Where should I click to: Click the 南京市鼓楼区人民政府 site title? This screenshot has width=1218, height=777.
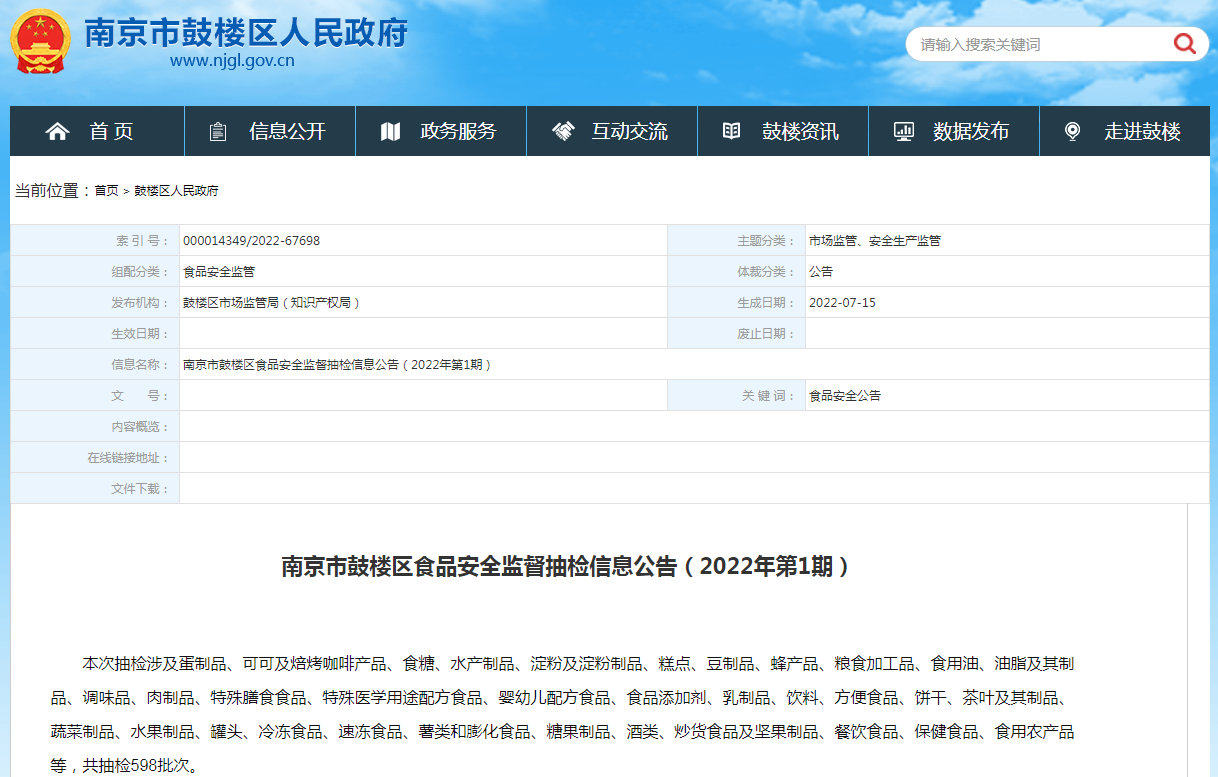(246, 32)
